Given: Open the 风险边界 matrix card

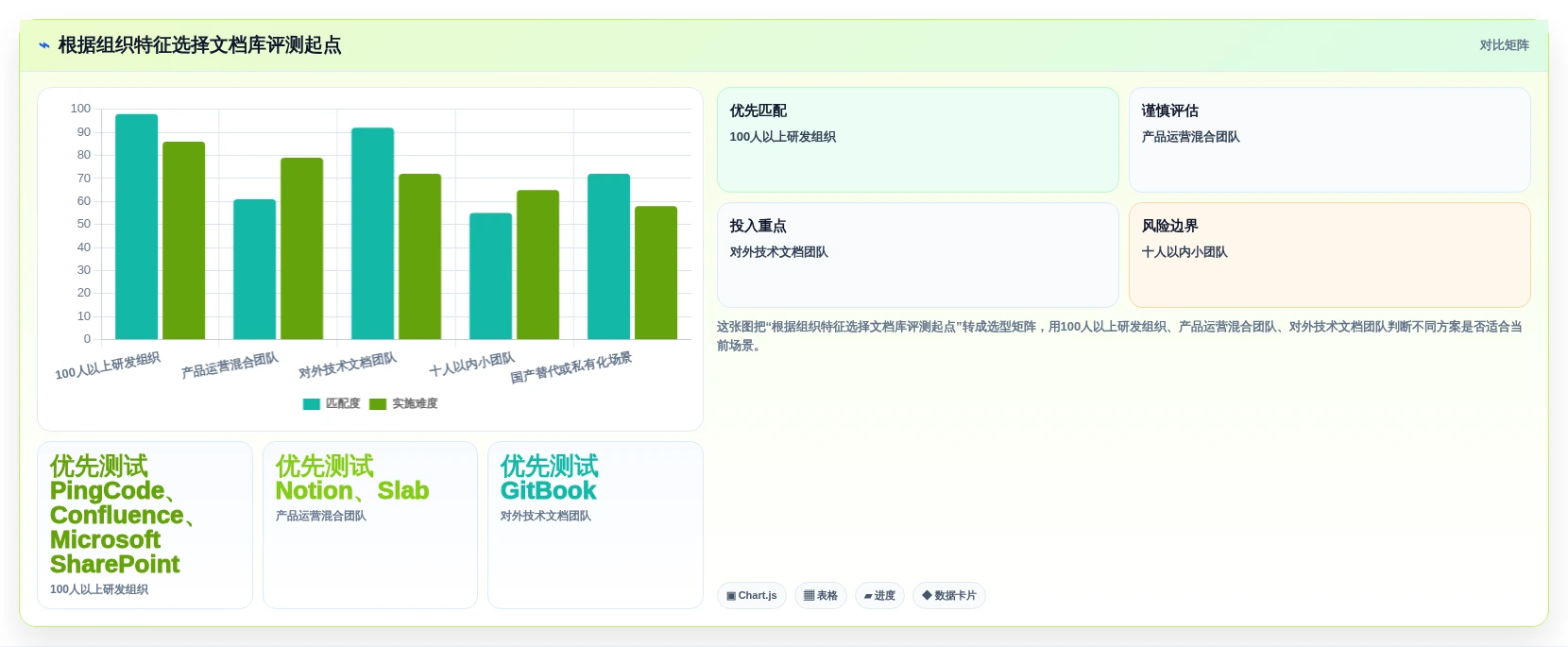Looking at the screenshot, I should 1330,255.
